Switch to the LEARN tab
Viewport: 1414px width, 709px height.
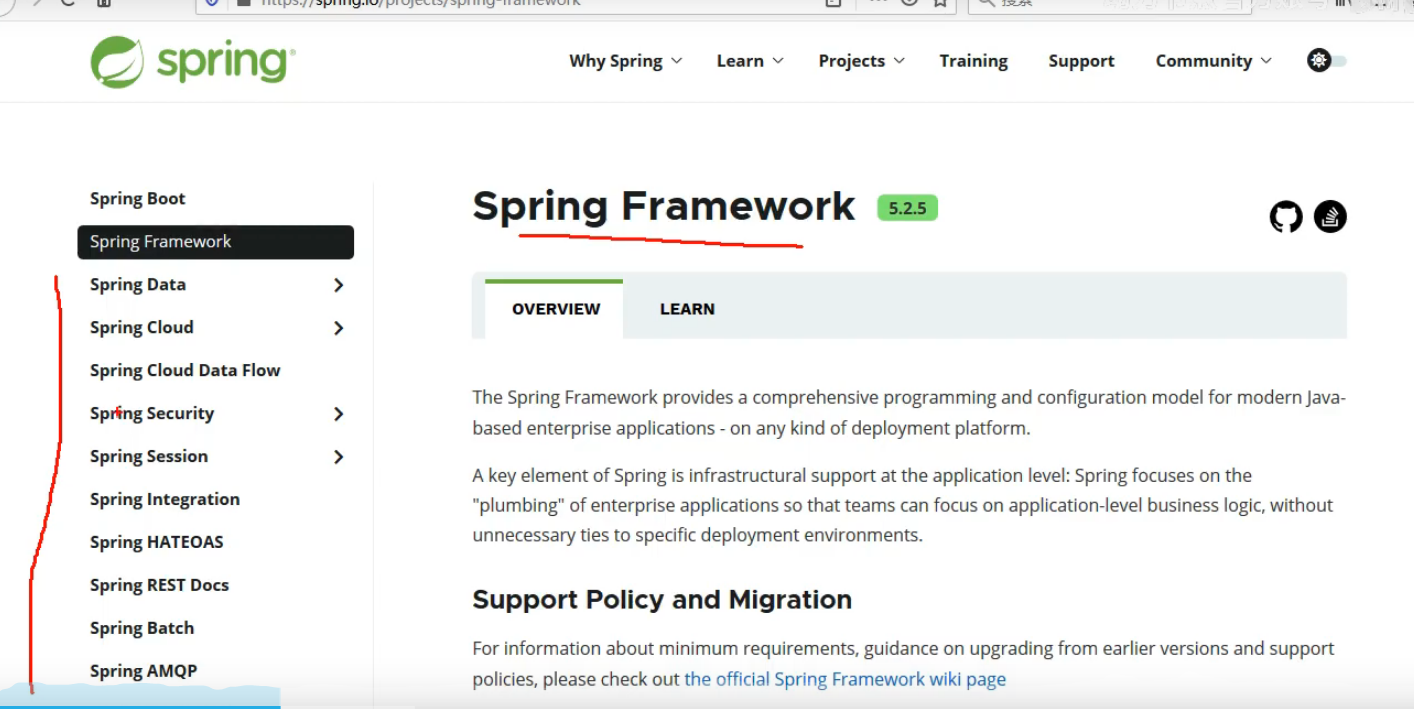click(687, 309)
